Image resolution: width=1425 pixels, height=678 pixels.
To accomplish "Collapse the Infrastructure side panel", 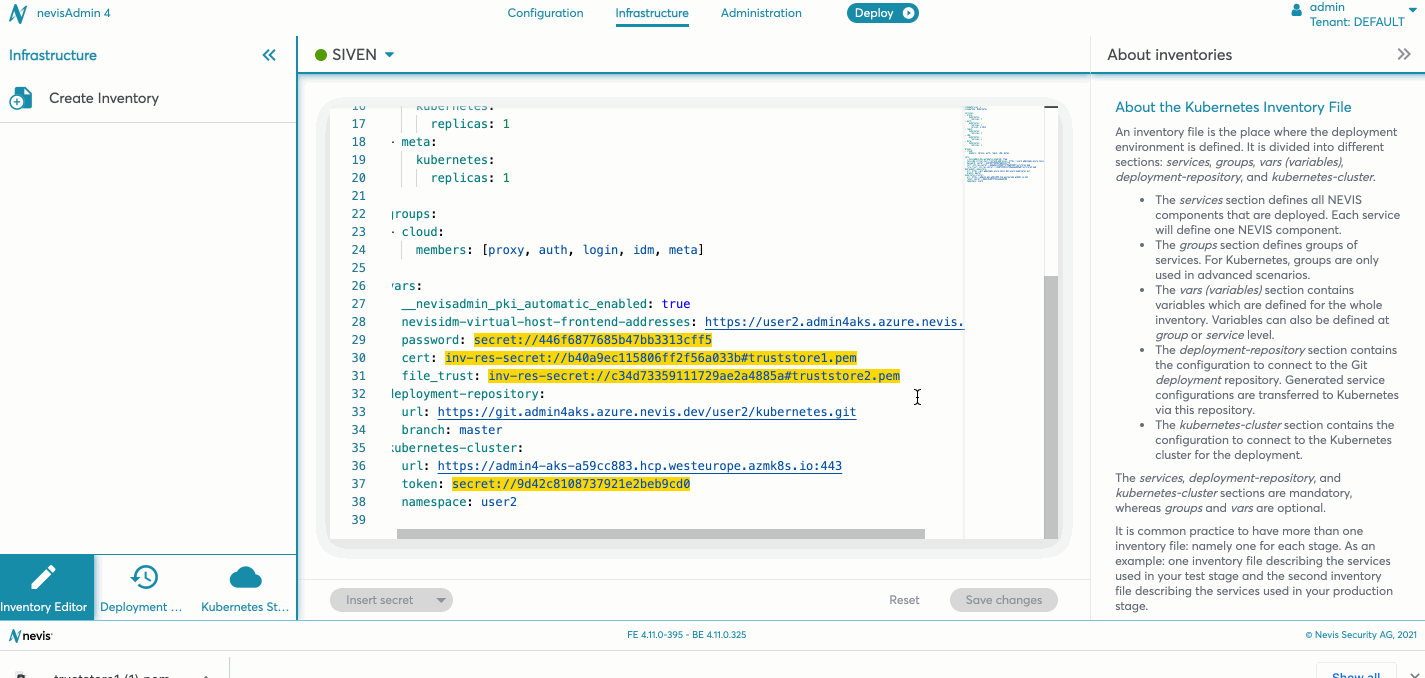I will tap(269, 55).
